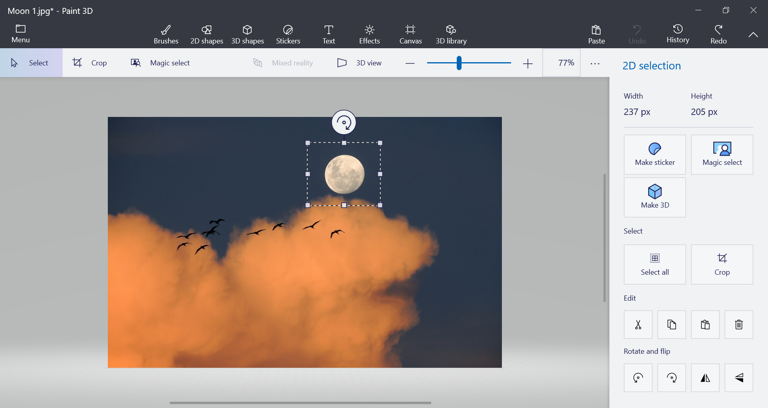Rotate selection left using rotate icon
Viewport: 768px width, 408px height.
[638, 377]
